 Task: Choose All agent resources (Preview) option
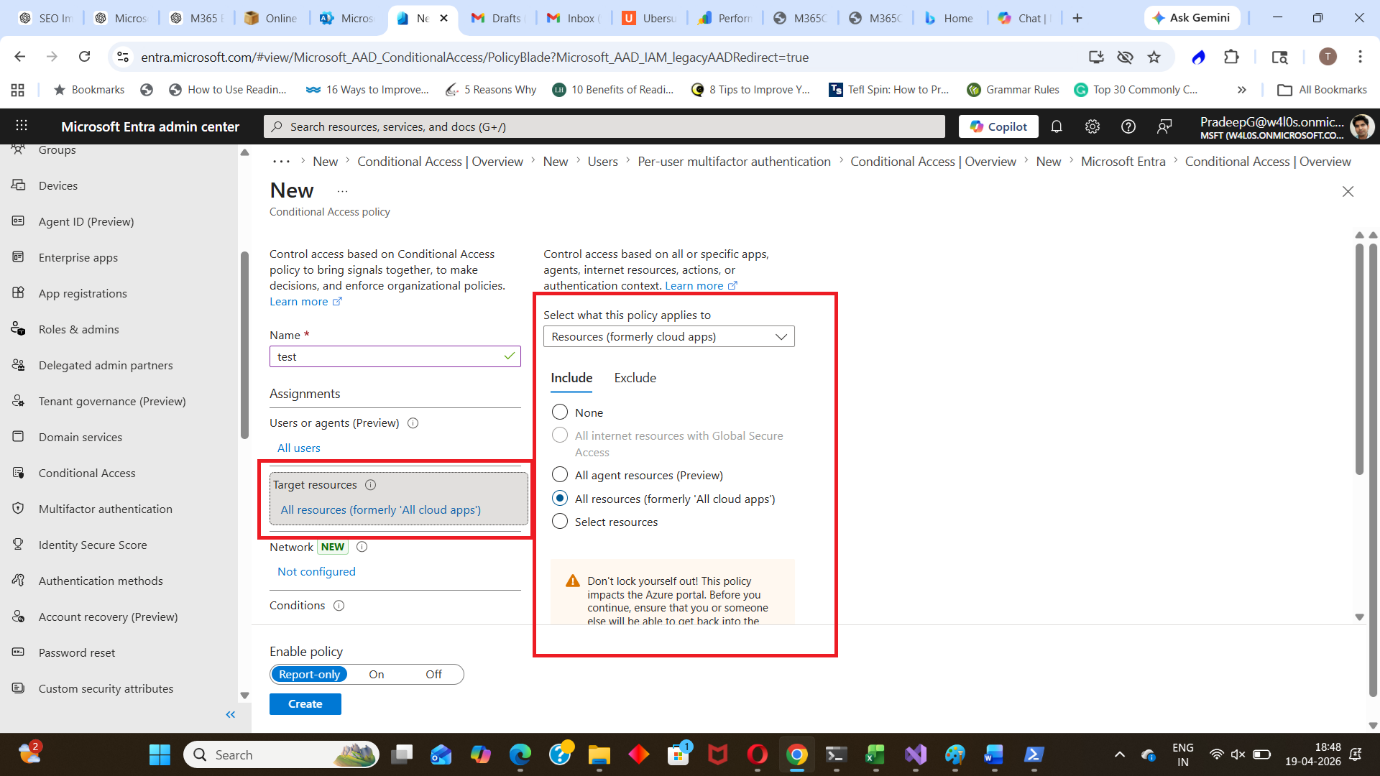pyautogui.click(x=560, y=475)
